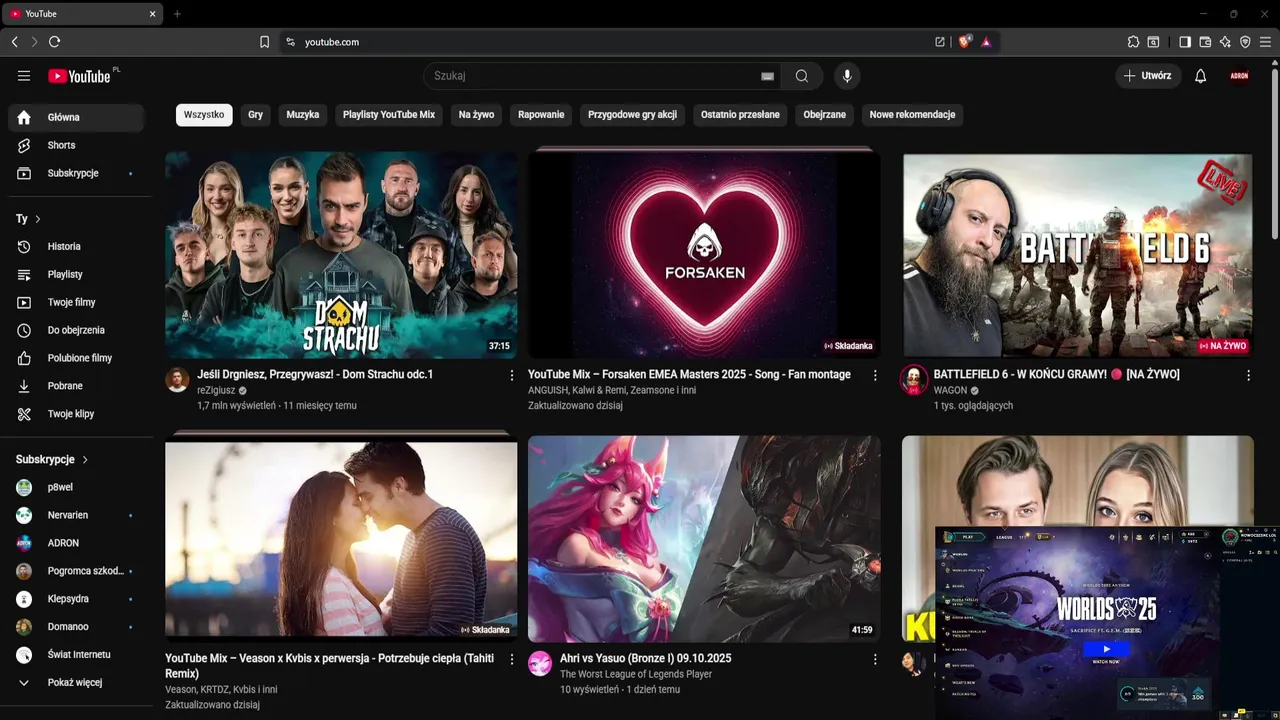This screenshot has width=1280, height=720.
Task: Open Do obejrzenia watch later list
Action: [x=76, y=330]
